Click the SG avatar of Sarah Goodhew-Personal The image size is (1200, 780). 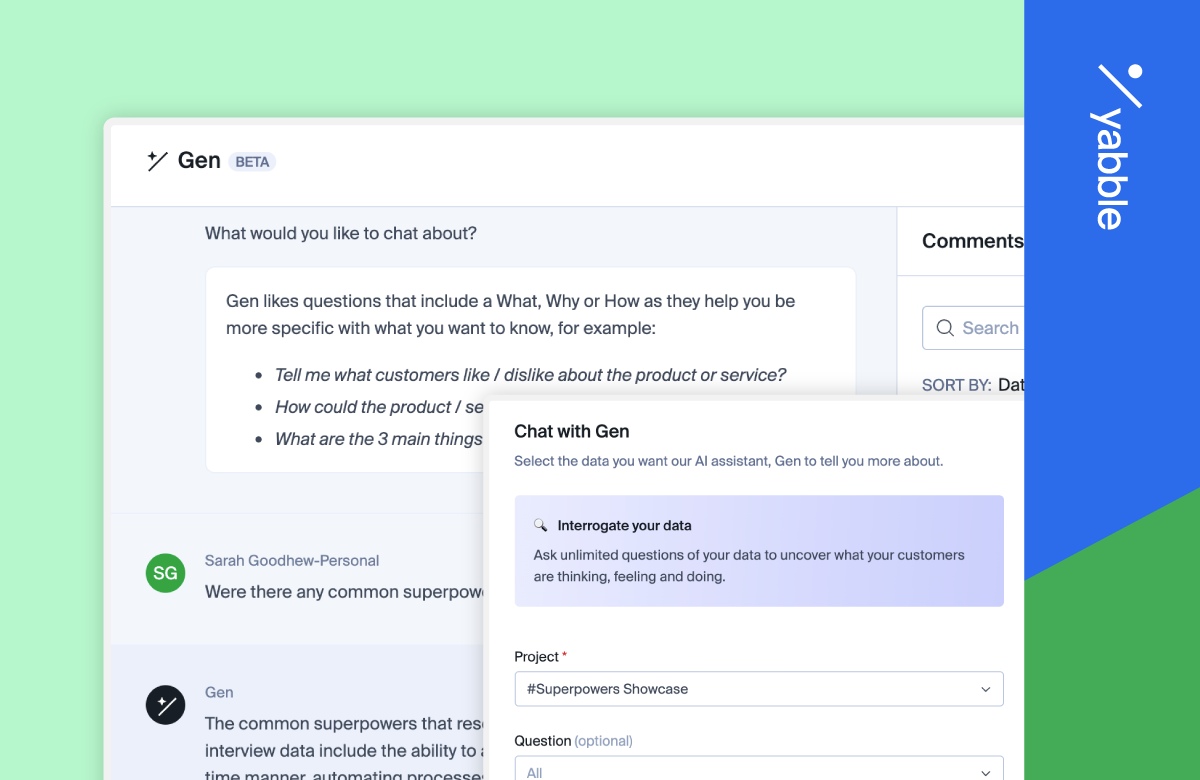click(x=165, y=573)
